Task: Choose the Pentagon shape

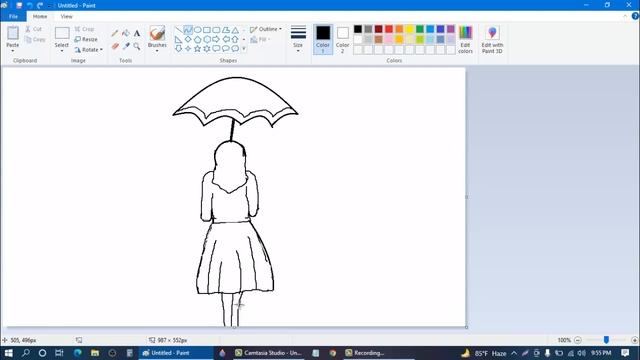Action: point(198,40)
